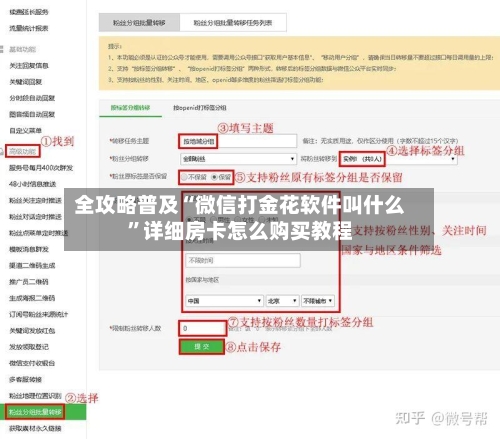Open the 全部粉丝 source group dropdown
Screen dimensions: 500x439
[x=238, y=159]
